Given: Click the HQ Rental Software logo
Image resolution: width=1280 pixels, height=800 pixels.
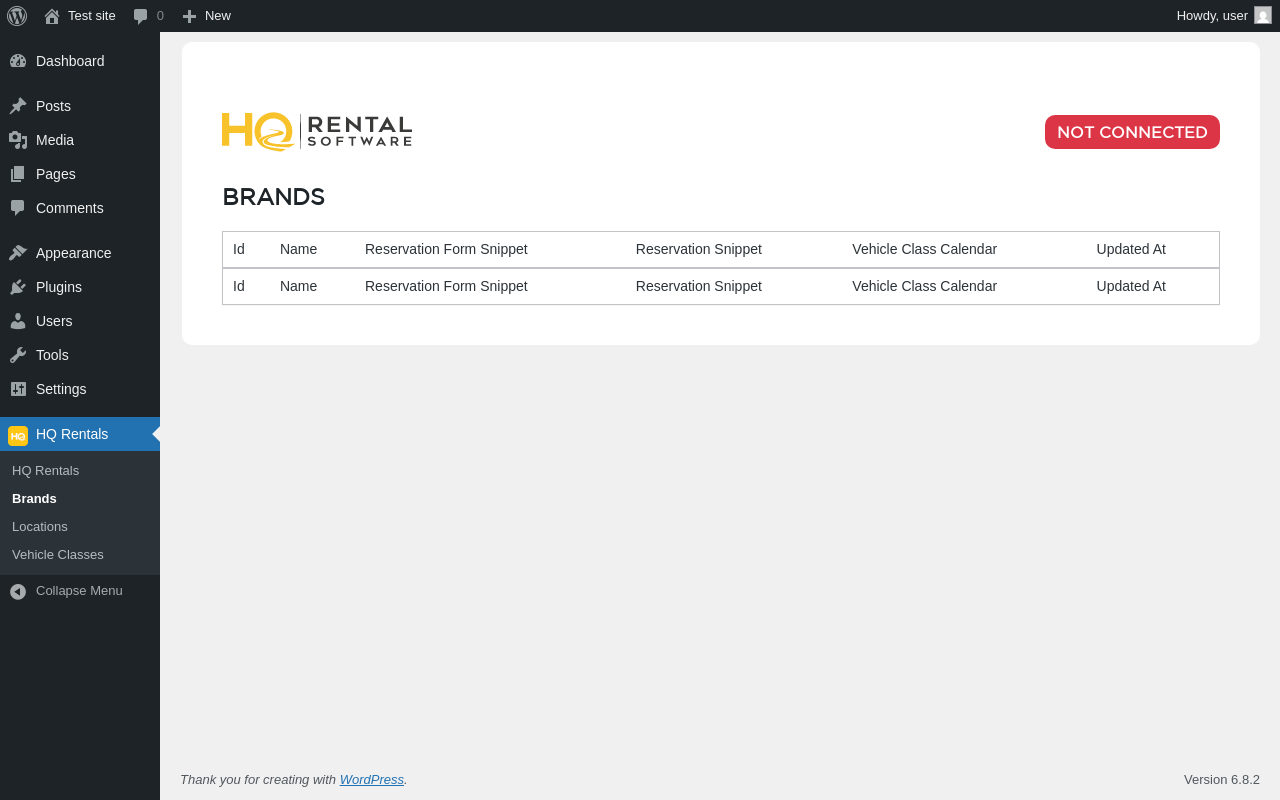Looking at the screenshot, I should [317, 131].
